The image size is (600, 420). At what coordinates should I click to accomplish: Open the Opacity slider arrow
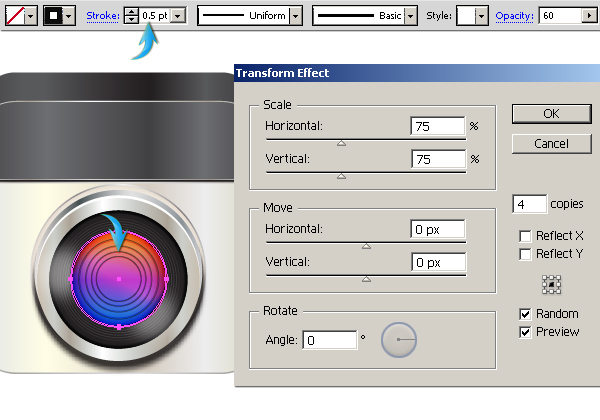coord(589,16)
